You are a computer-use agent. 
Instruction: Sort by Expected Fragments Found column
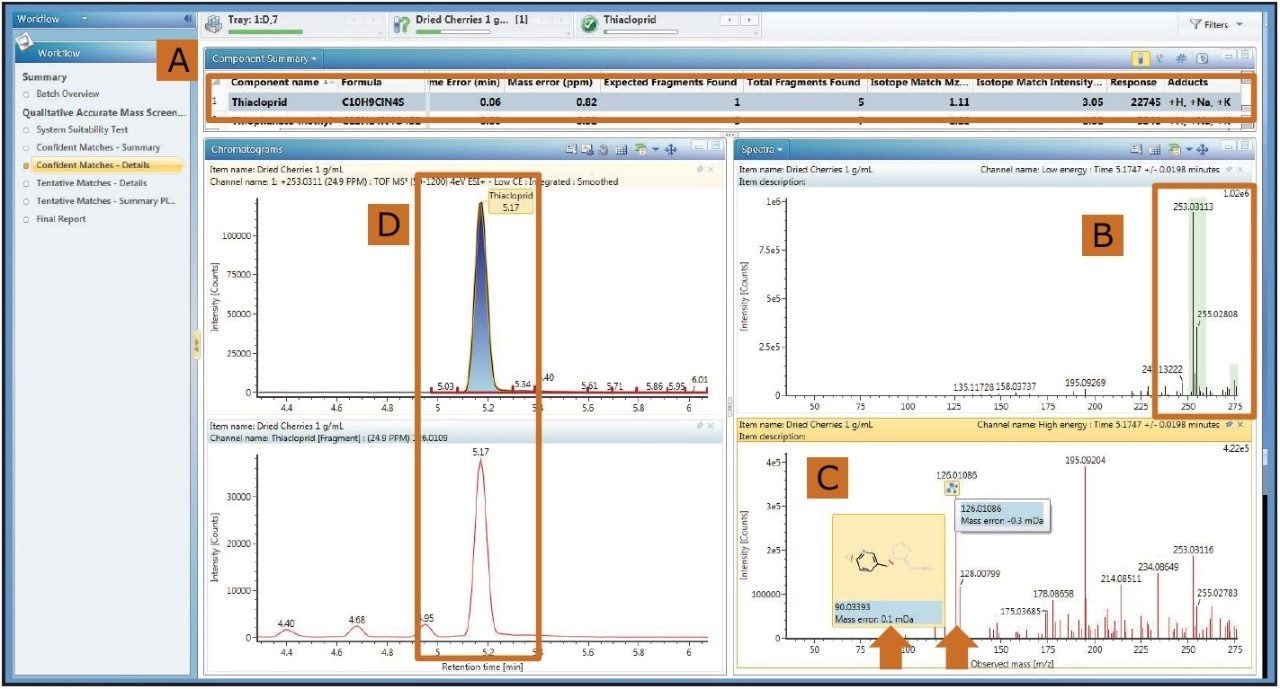point(671,82)
